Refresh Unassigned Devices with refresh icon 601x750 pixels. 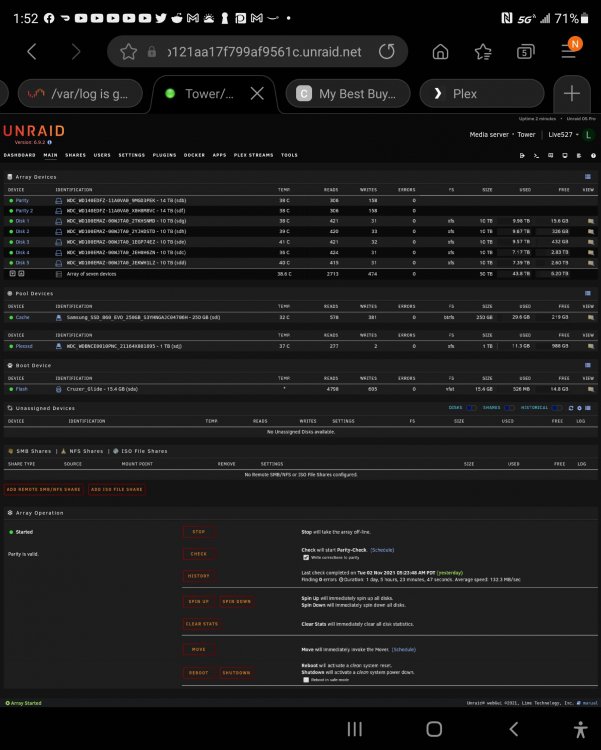571,408
